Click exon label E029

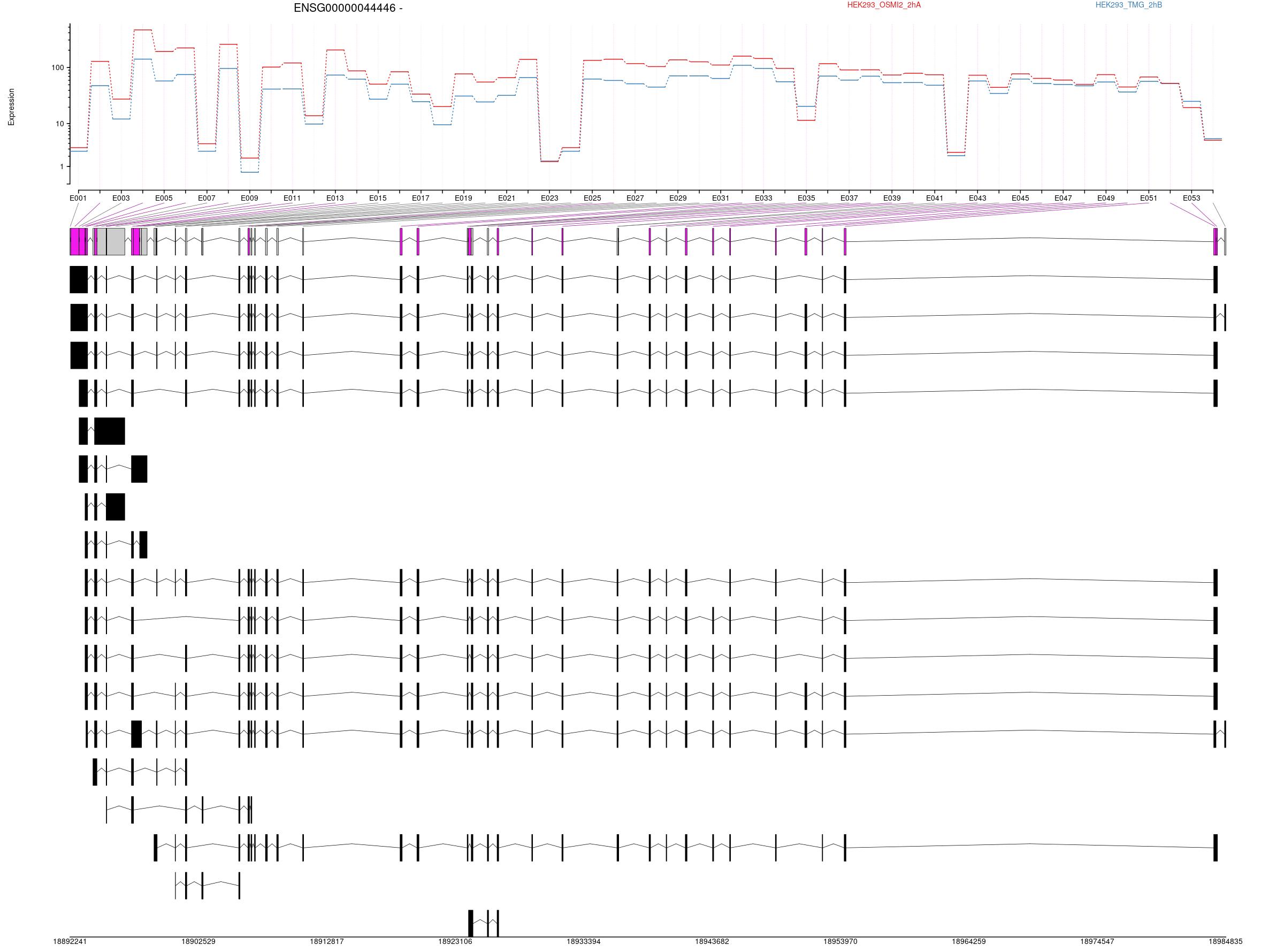pyautogui.click(x=678, y=198)
